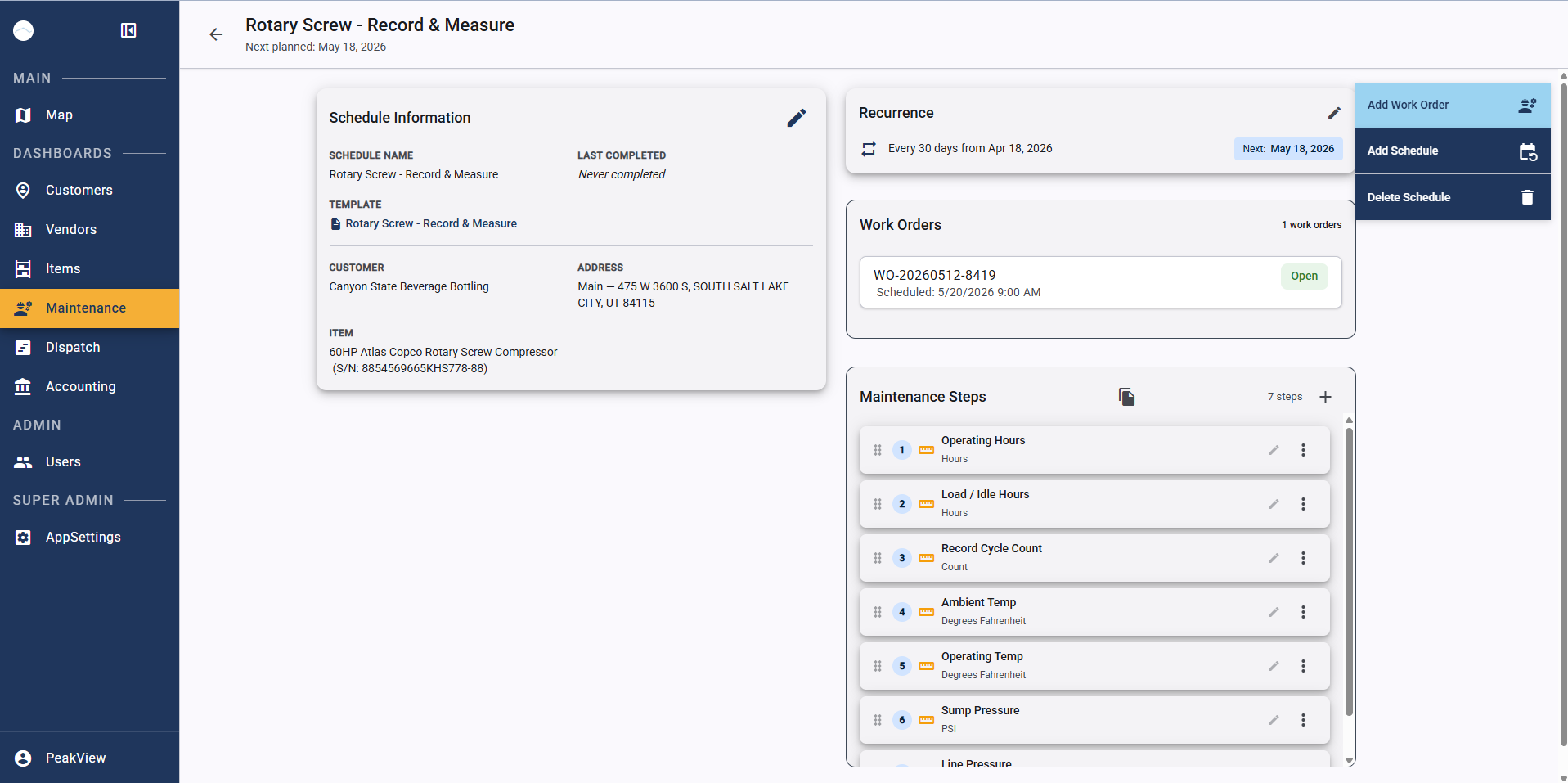
Task: Click the Next: May 18, 2026 badge
Action: coord(1288,149)
